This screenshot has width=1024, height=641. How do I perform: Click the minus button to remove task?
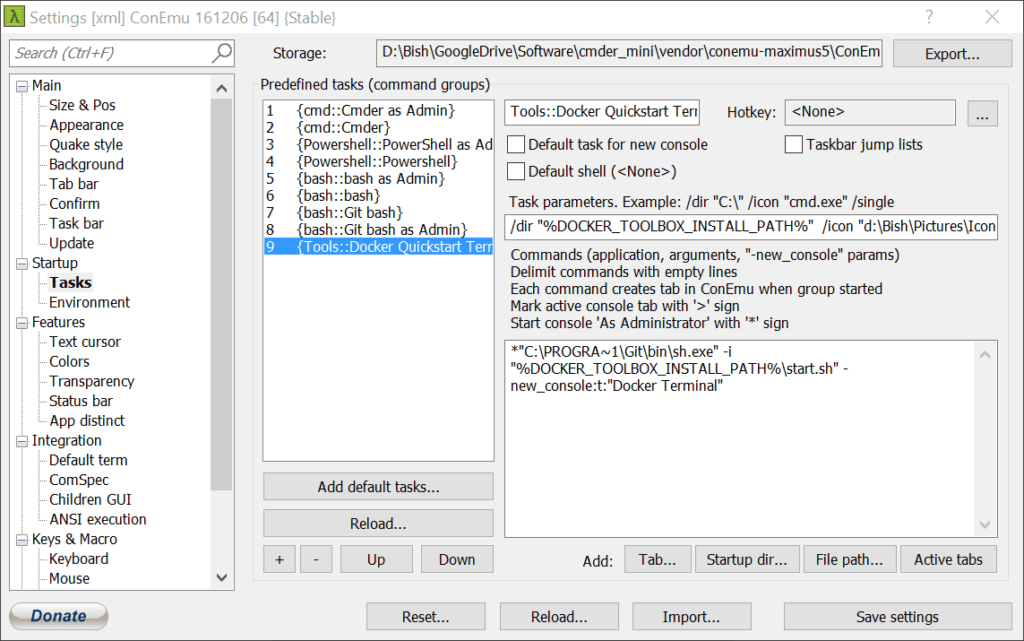point(316,559)
